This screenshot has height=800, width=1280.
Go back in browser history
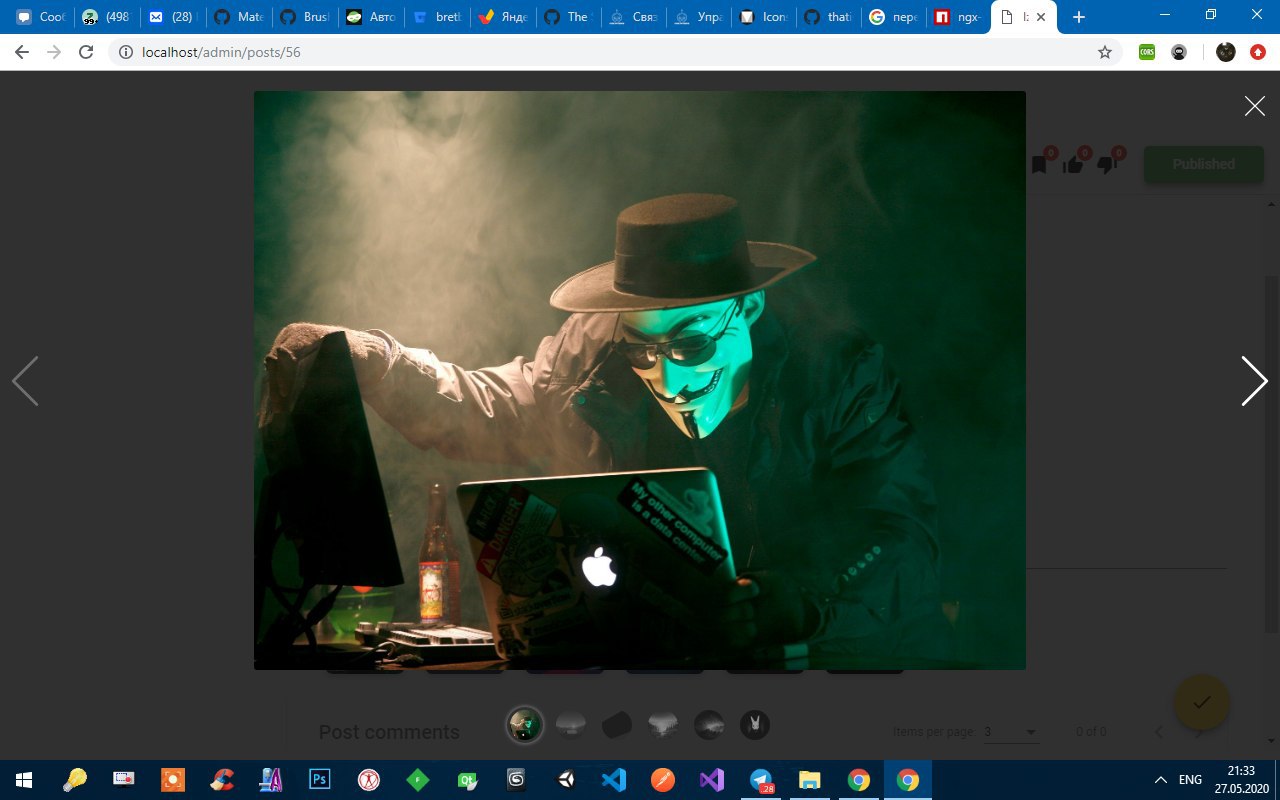[x=22, y=52]
